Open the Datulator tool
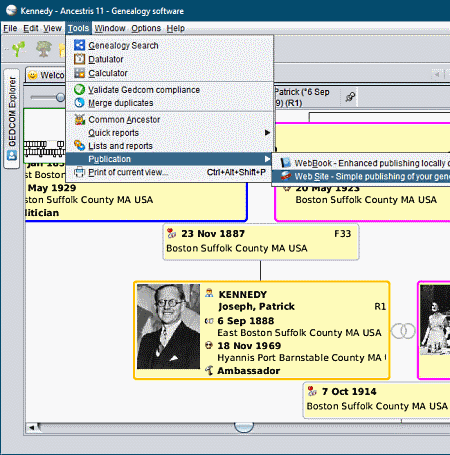The height and width of the screenshot is (455, 450). tap(170, 59)
